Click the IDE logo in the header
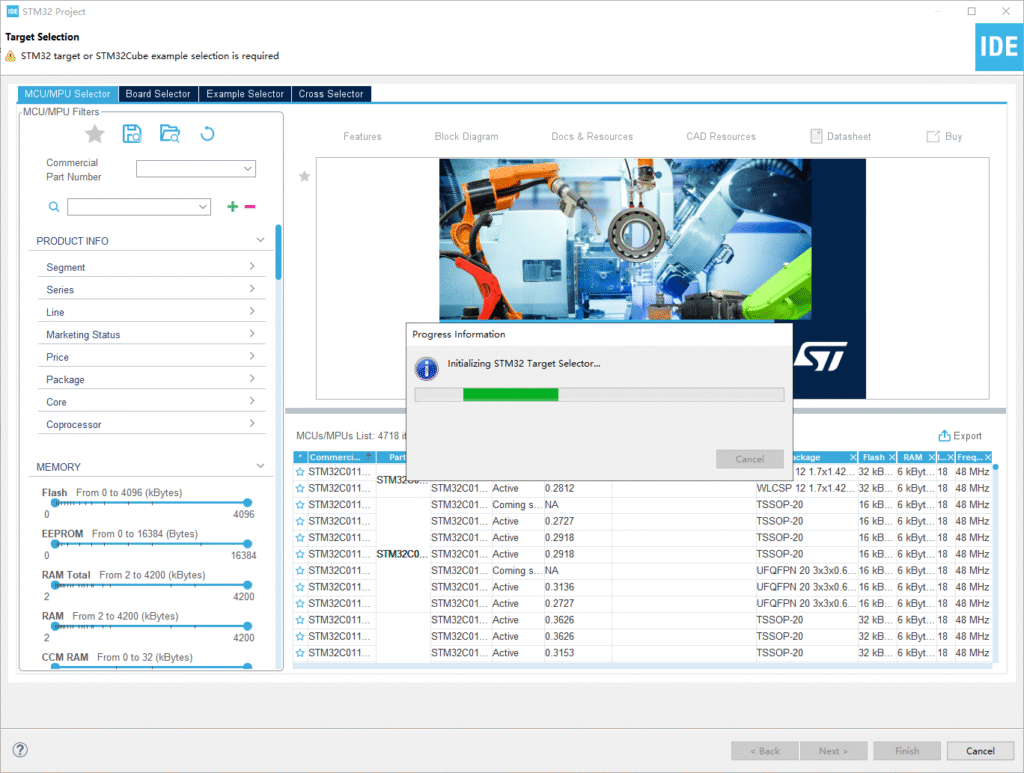1024x773 pixels. (999, 47)
